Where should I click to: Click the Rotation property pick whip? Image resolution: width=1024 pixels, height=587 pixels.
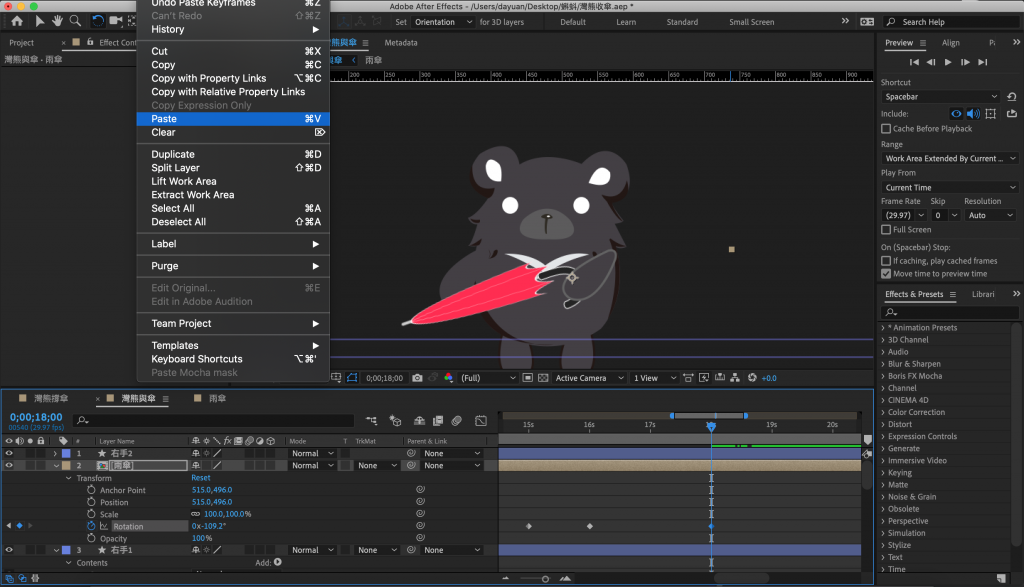pos(421,526)
